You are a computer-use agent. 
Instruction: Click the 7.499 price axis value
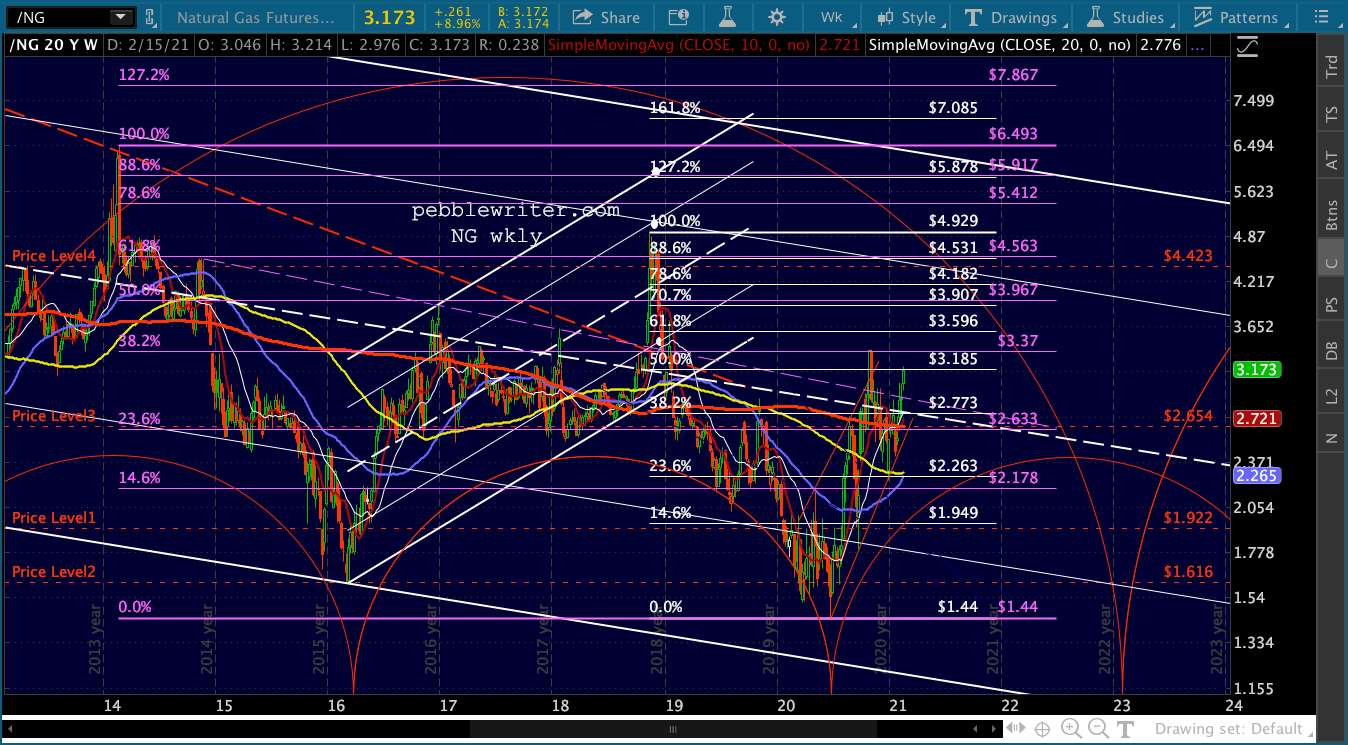coord(1255,101)
